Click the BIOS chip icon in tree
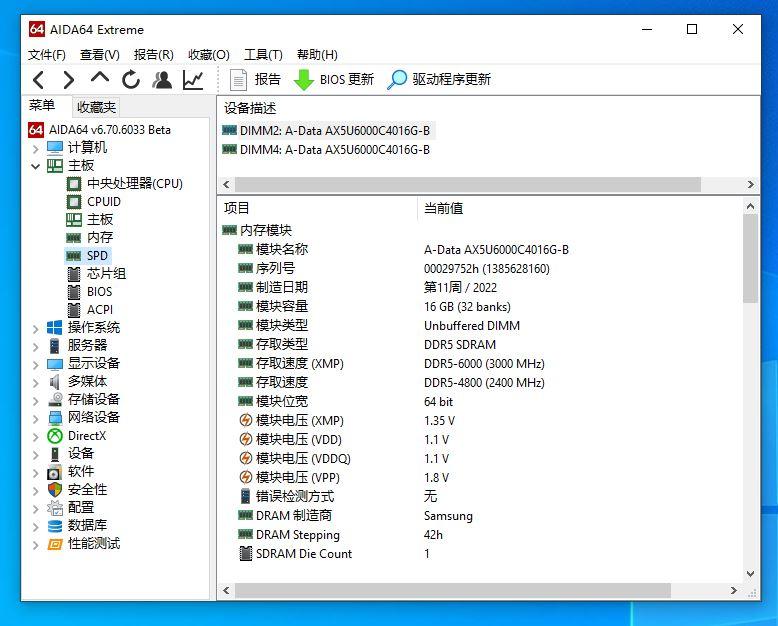This screenshot has height=626, width=778. coord(74,292)
